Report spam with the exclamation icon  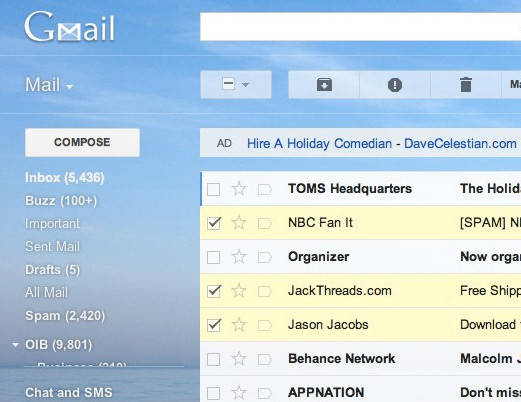(395, 85)
